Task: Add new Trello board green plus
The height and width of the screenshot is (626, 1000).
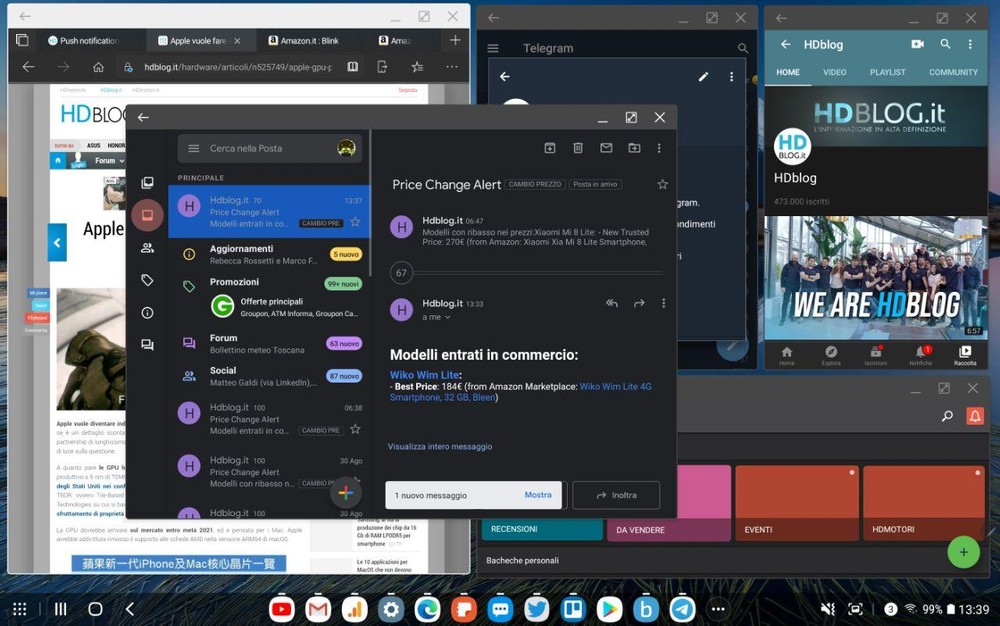Action: (x=963, y=552)
